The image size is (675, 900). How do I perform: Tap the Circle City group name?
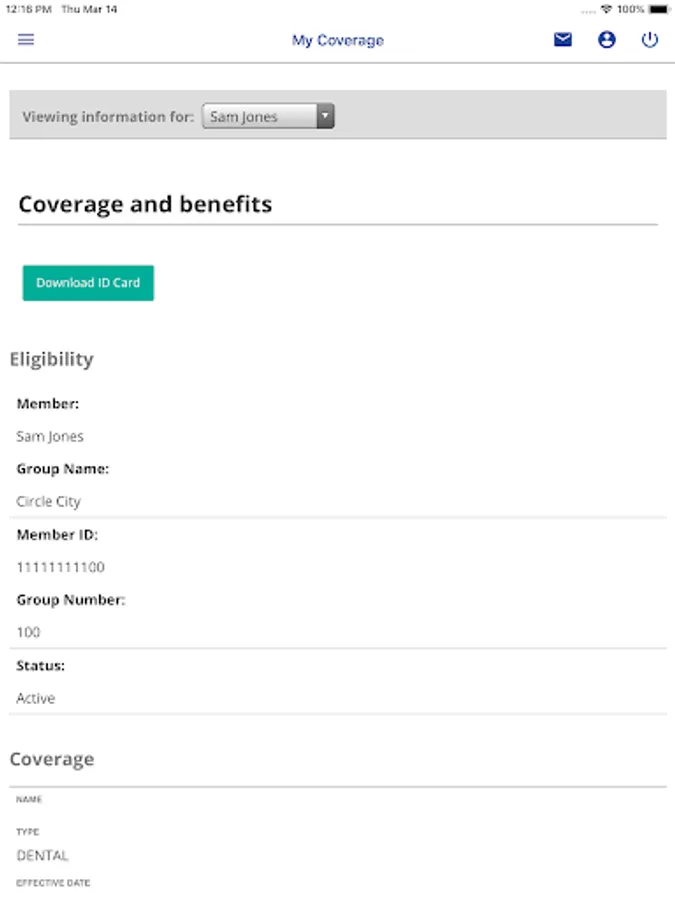pos(48,501)
